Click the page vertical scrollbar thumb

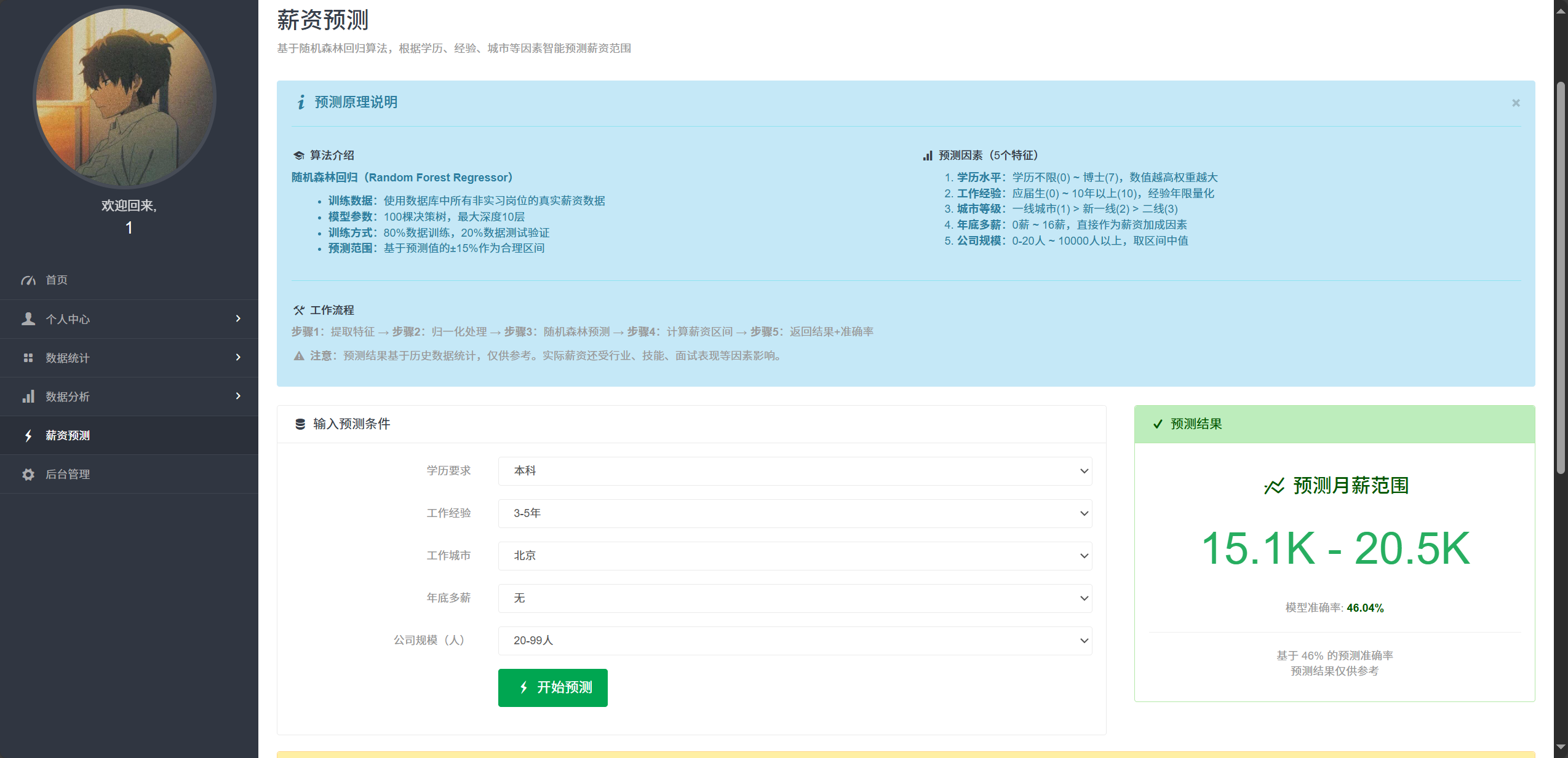tap(1561, 277)
